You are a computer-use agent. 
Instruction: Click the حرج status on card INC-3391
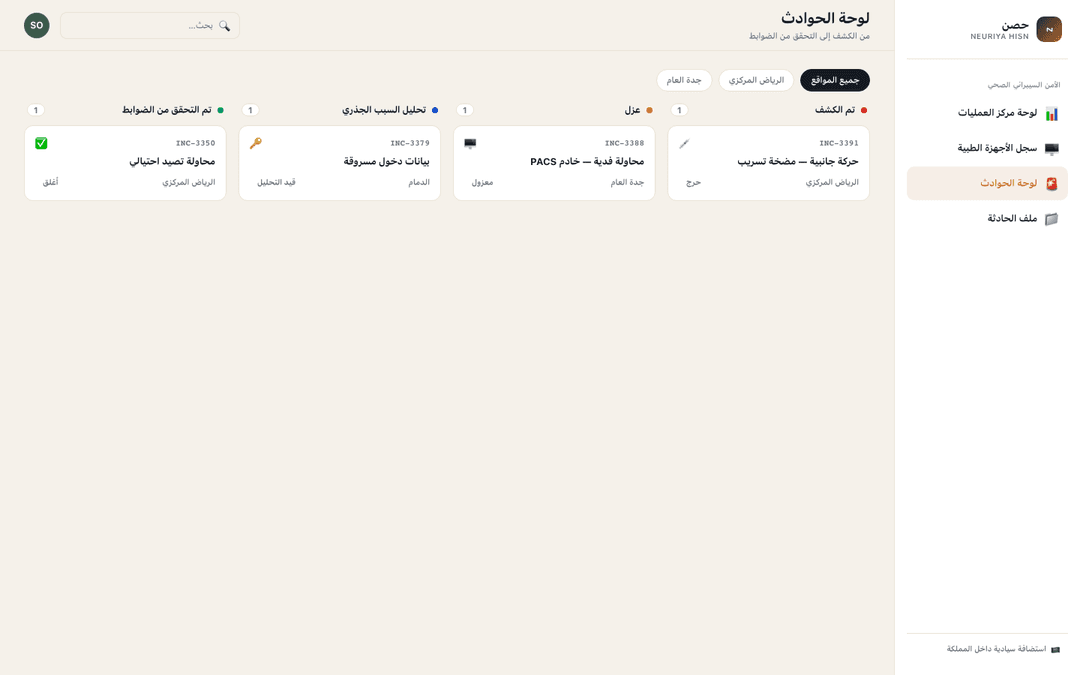(694, 183)
